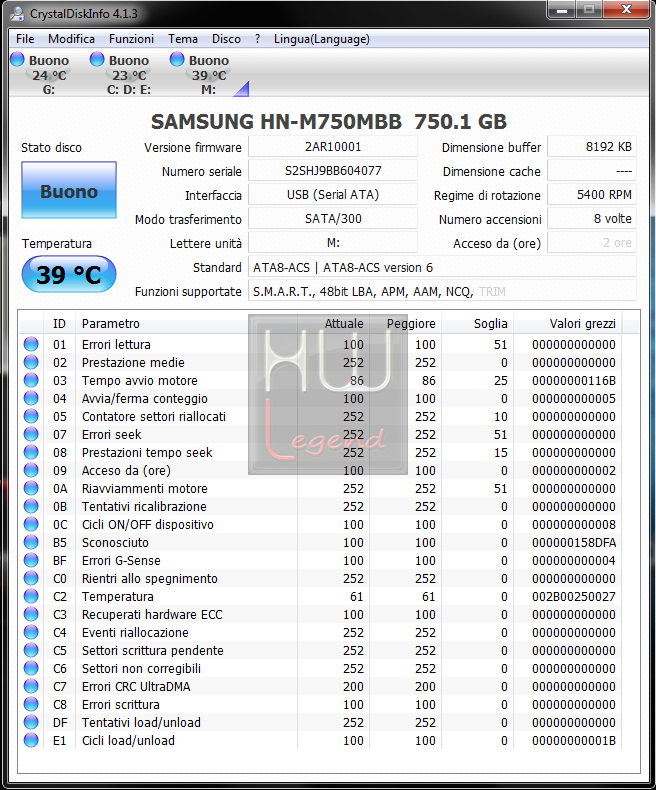
Task: Click the CrystalDiskInfo title bar app icon
Action: click(17, 13)
